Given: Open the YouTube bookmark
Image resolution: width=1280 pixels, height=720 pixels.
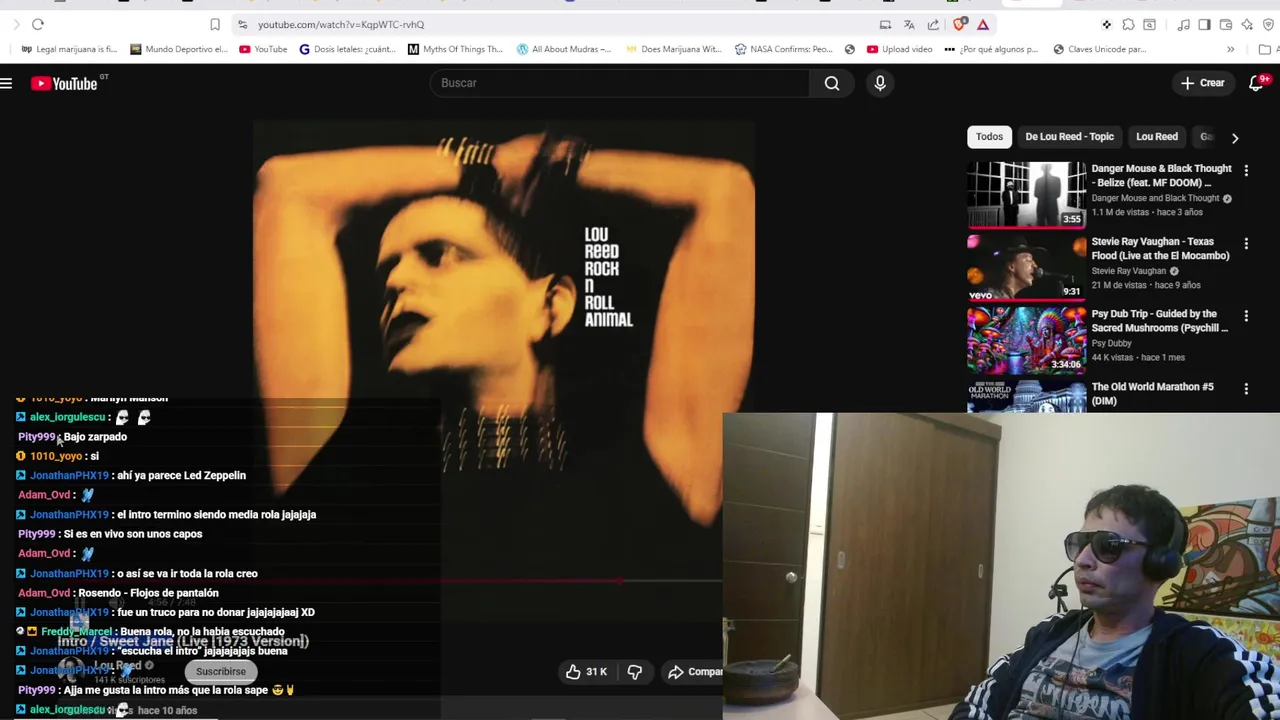Looking at the screenshot, I should (263, 49).
